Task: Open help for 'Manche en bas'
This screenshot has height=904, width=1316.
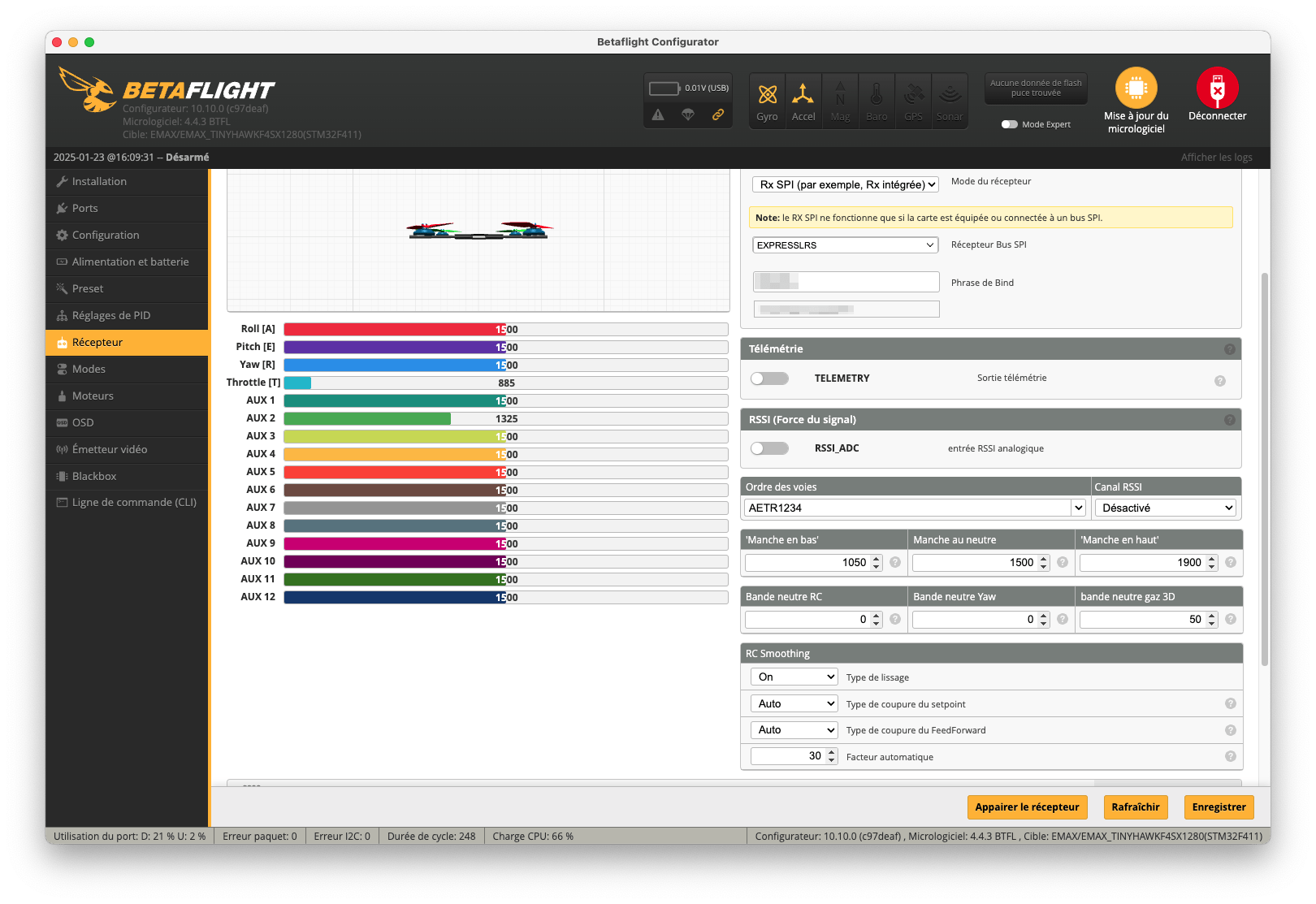Action: tap(895, 562)
